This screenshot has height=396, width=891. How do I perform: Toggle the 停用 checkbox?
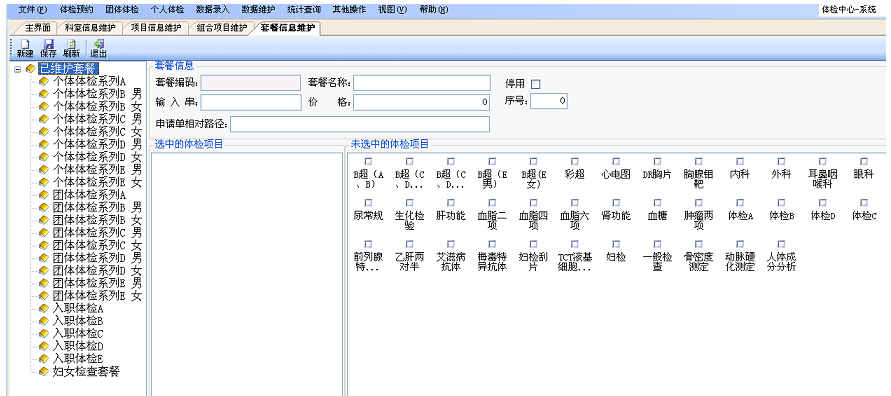[535, 84]
